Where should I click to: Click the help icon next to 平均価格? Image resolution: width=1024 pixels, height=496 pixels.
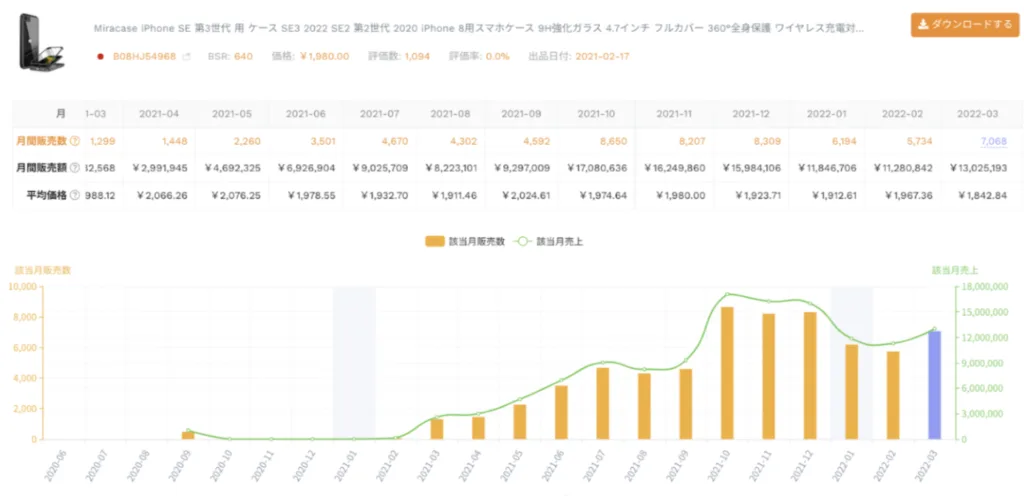(75, 196)
